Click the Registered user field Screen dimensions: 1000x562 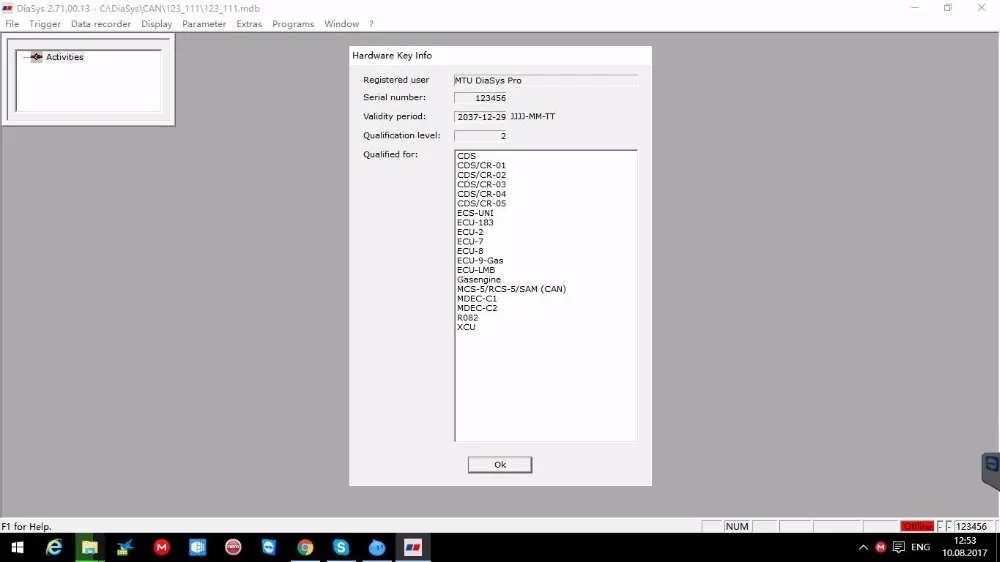point(545,80)
